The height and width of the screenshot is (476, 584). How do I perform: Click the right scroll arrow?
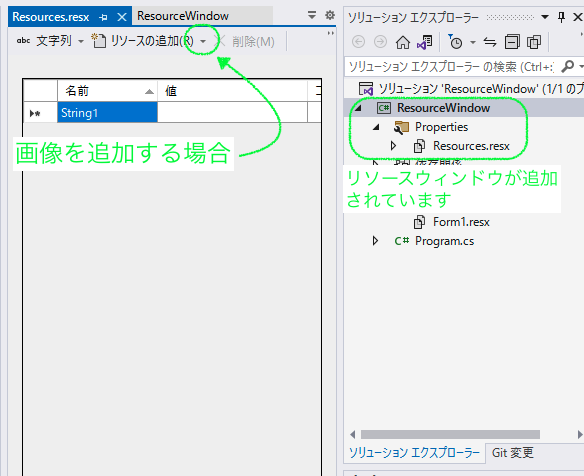pyautogui.click(x=580, y=435)
